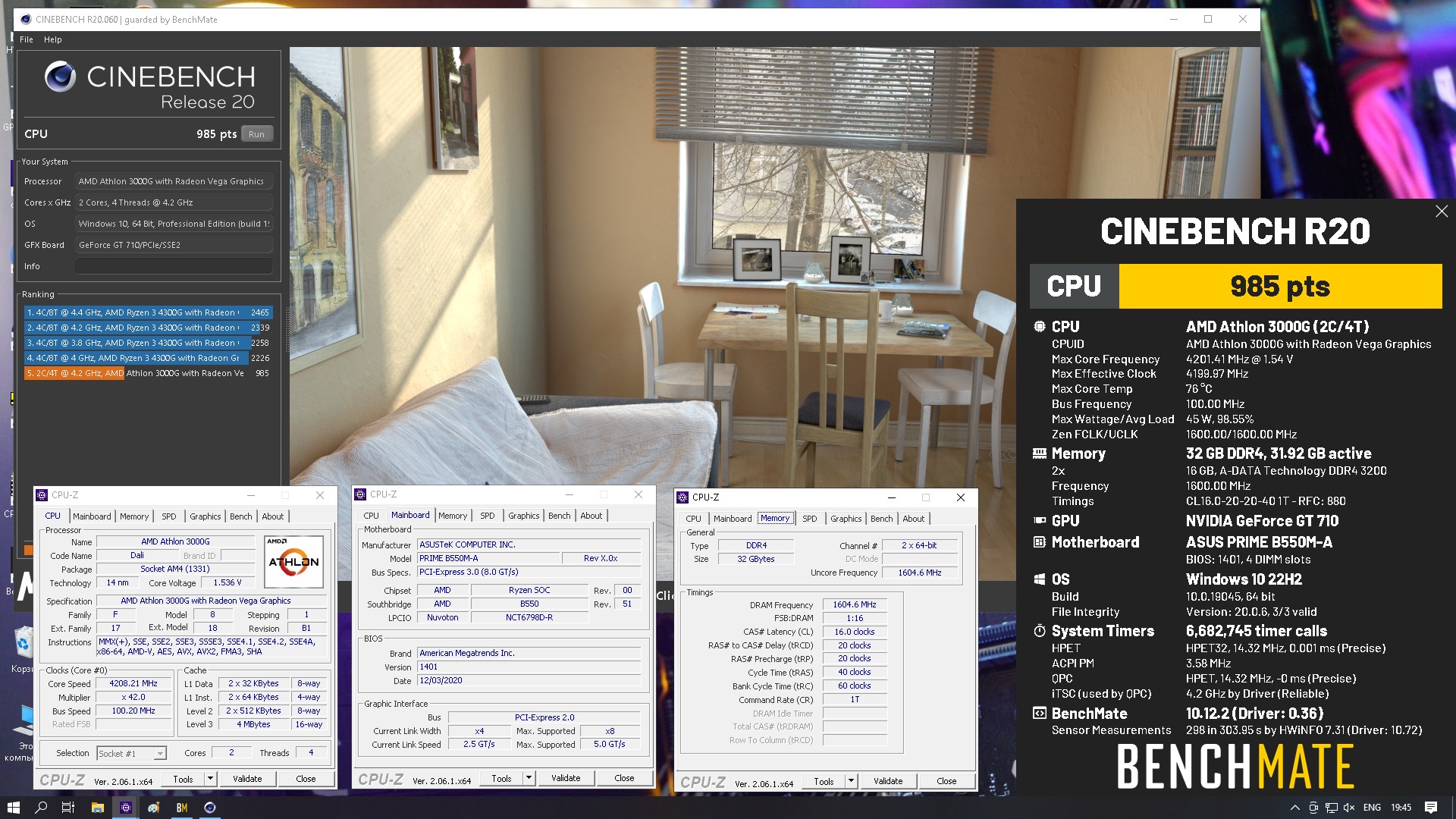Screen dimensions: 1456x819
Task: Open Tools dropdown arrow in CPU-Z CPU window
Action: coord(210,779)
